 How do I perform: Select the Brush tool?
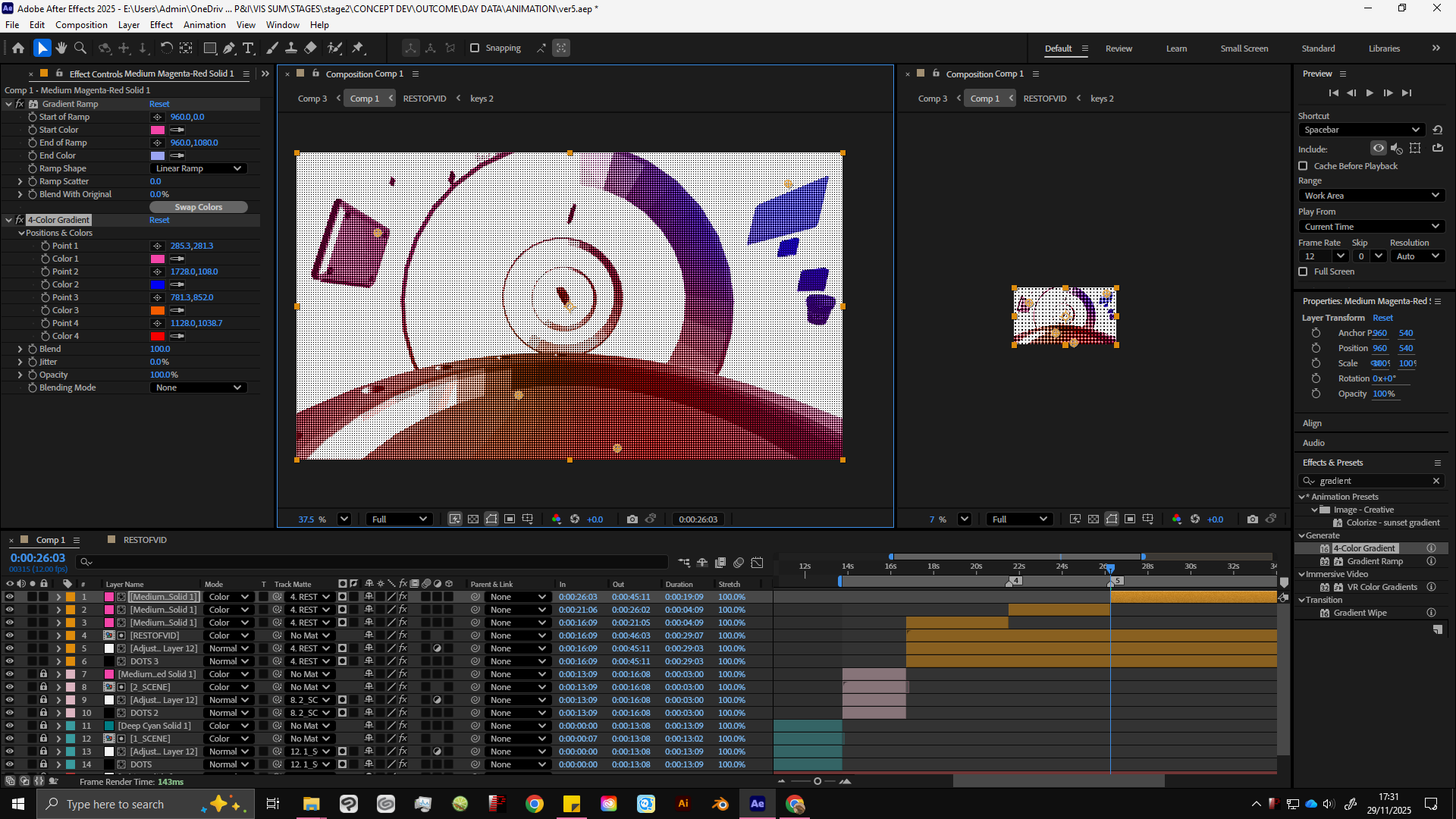pyautogui.click(x=272, y=48)
